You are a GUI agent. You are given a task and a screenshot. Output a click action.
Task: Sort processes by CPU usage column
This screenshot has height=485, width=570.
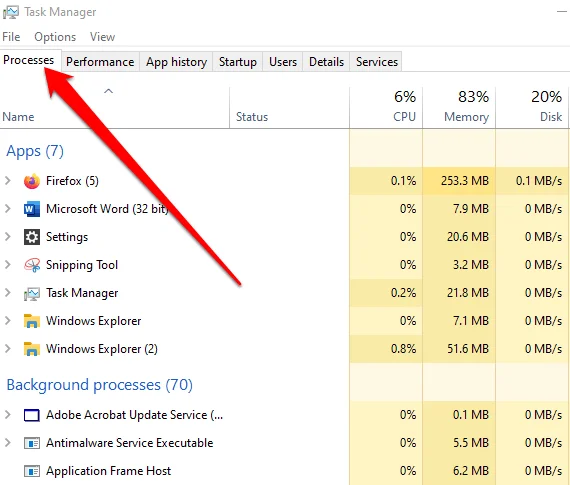(x=386, y=107)
